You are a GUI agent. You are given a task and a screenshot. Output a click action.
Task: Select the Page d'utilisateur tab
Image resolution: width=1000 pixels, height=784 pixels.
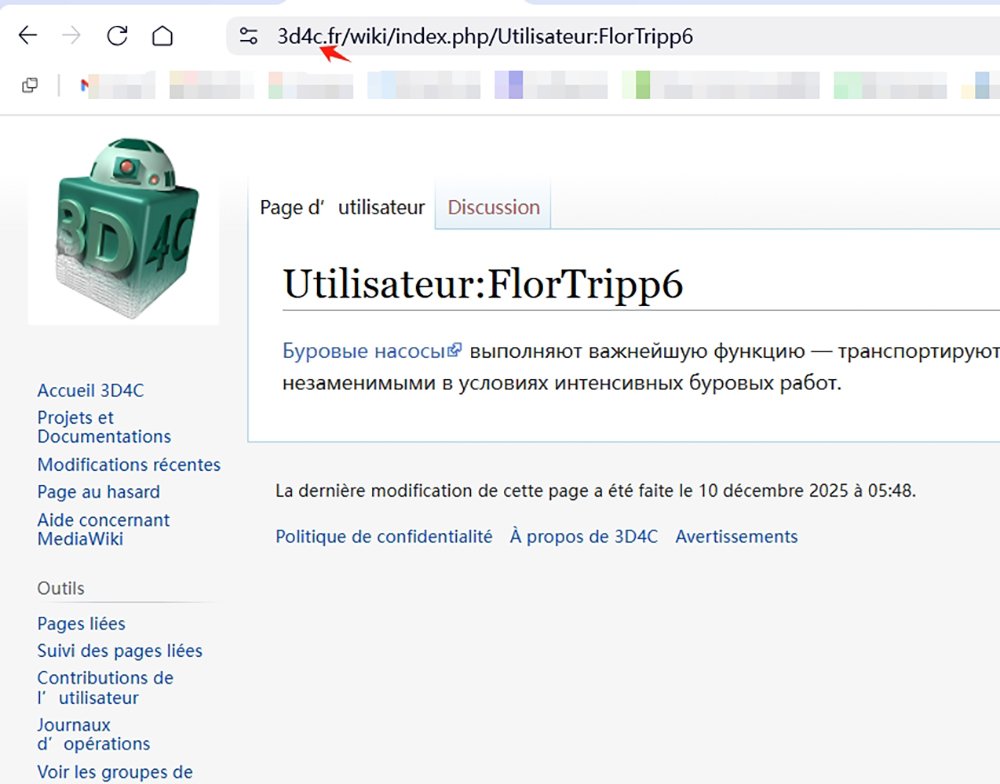[342, 207]
